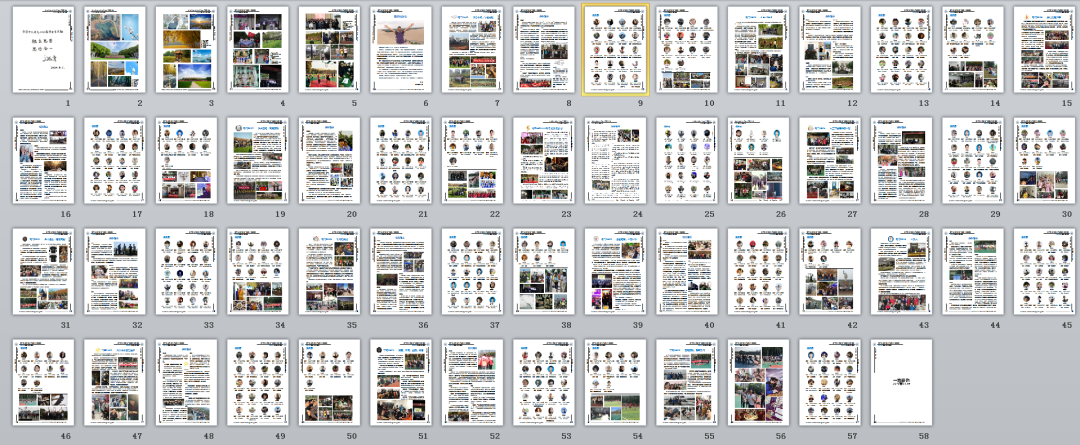Select slide 43 thumbnail
Viewport: 1080px width, 445px height.
pyautogui.click(x=902, y=271)
